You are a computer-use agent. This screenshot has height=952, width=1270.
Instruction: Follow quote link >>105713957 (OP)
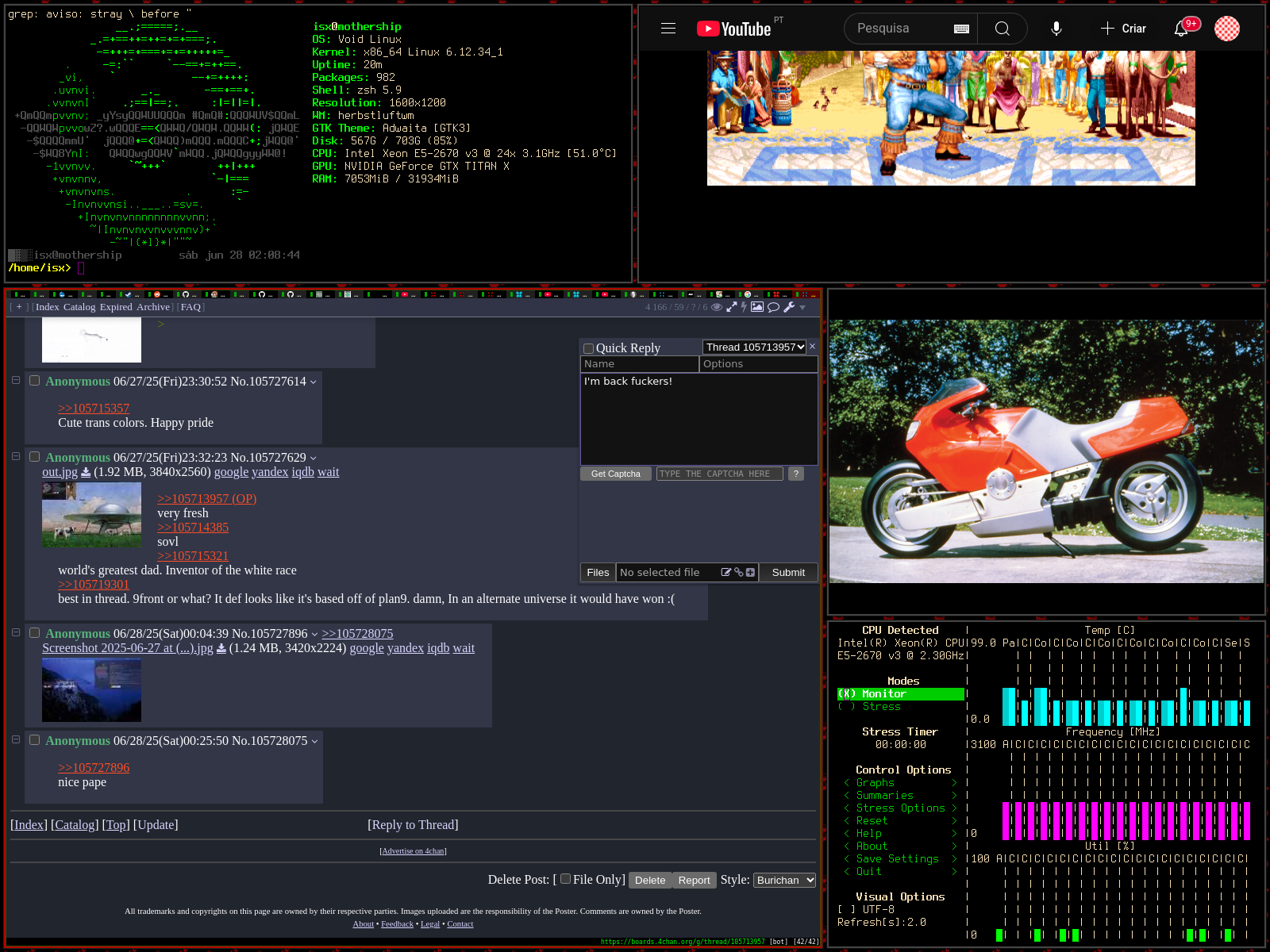tap(207, 499)
